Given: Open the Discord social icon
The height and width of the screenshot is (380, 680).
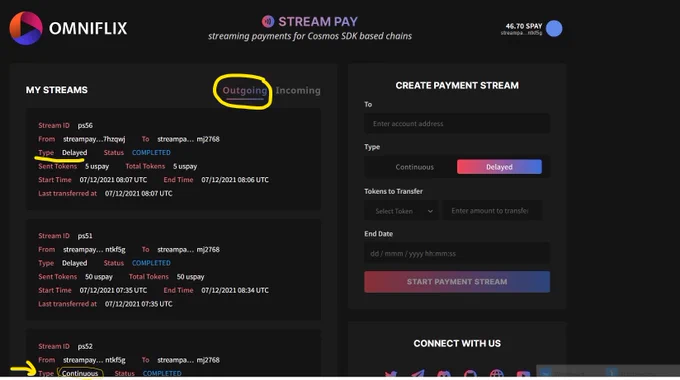Looking at the screenshot, I should coord(444,373).
